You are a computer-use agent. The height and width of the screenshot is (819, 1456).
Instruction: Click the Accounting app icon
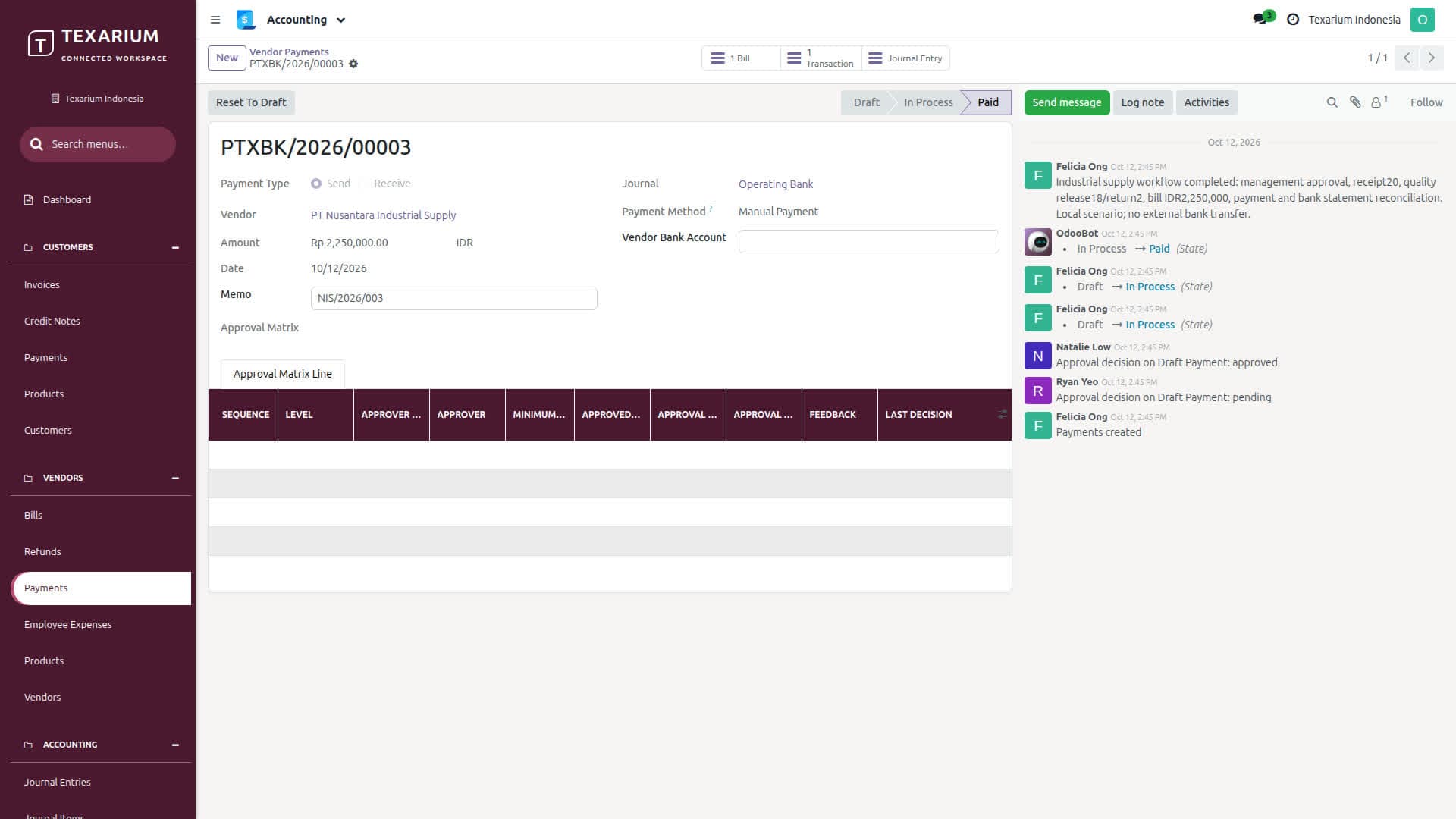coord(246,20)
